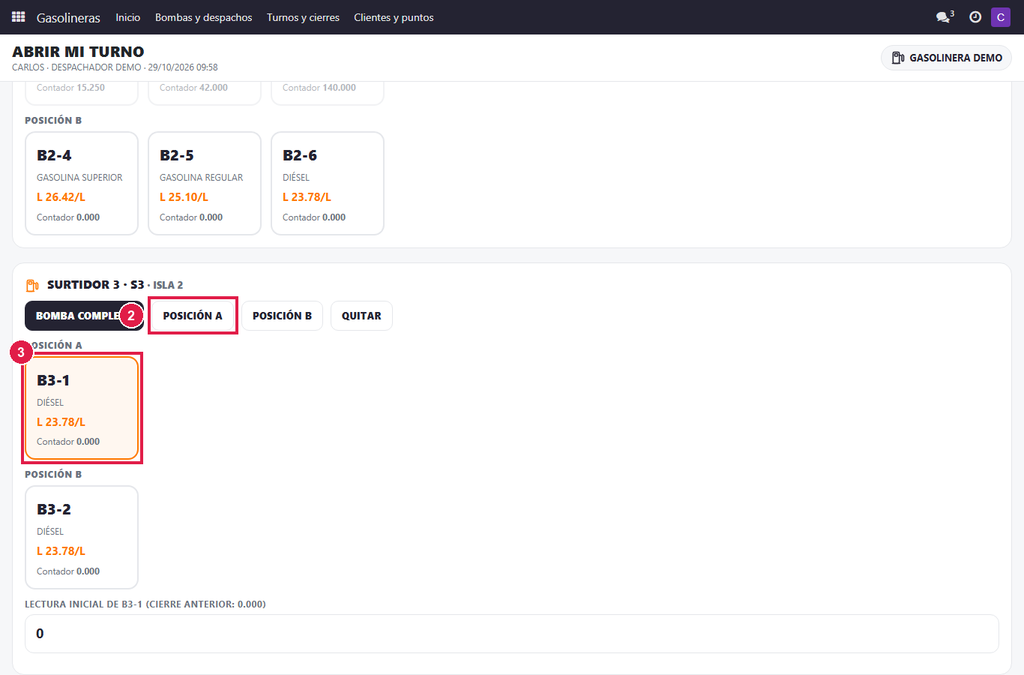Click the price L 26.42/L on B2-4
Image resolution: width=1024 pixels, height=675 pixels.
61,197
